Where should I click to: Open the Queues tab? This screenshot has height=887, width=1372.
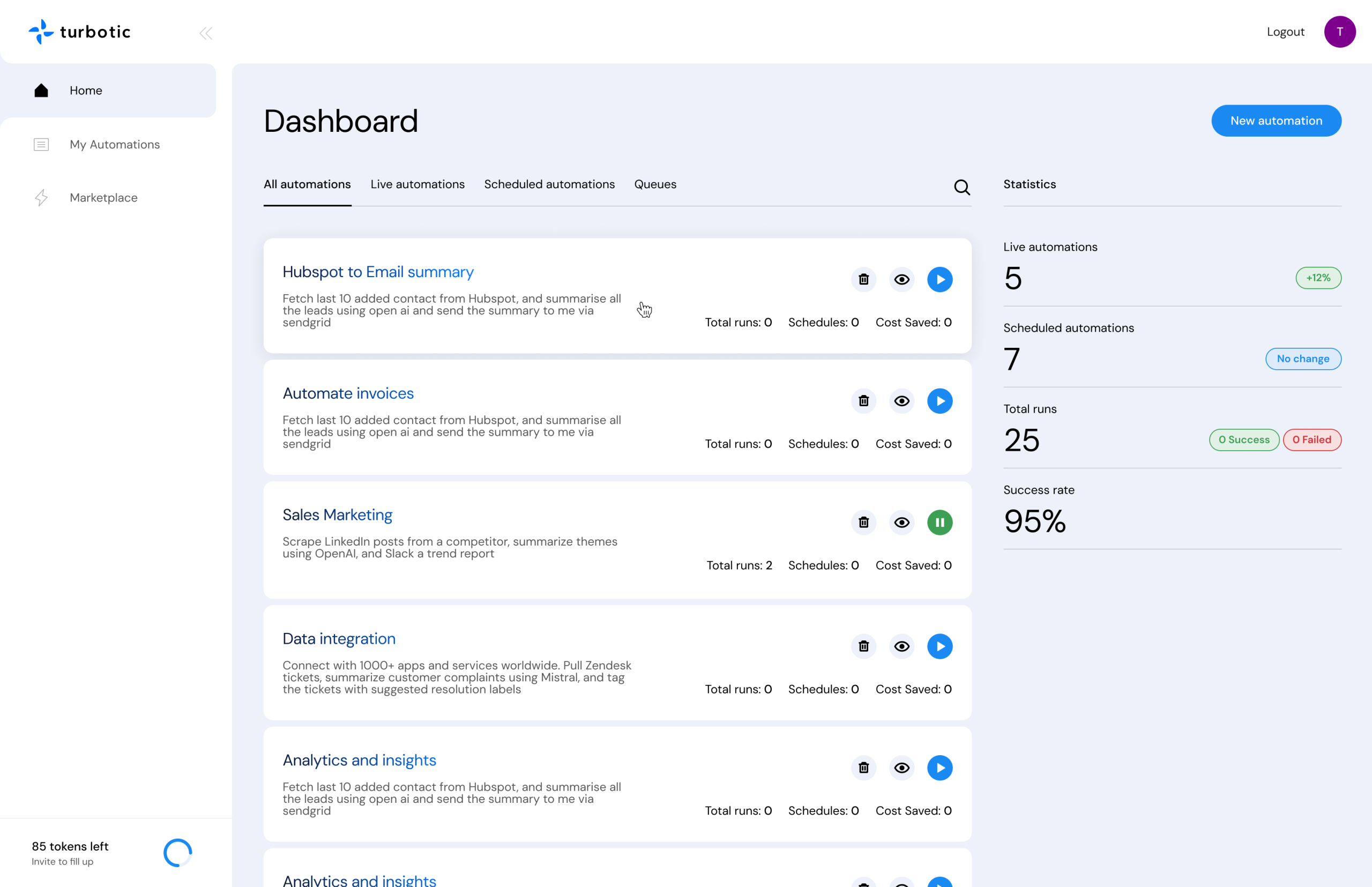(x=655, y=184)
